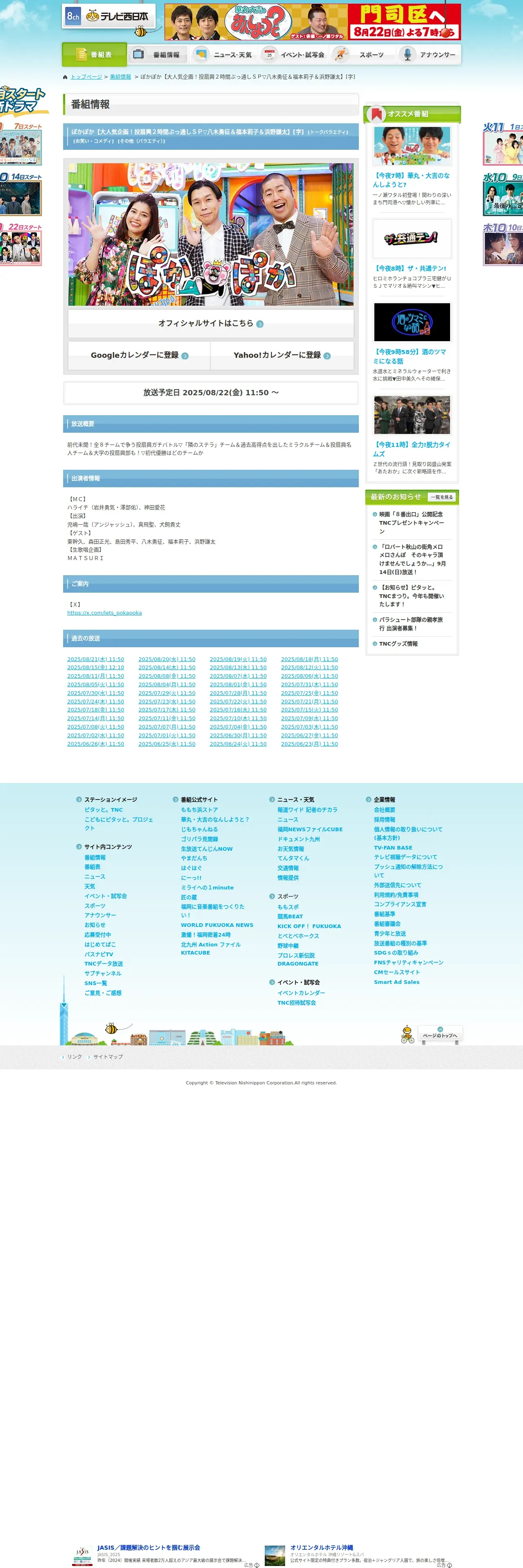
Task: Open past broadcast 2025/08/18(月) 11:50
Action: (309, 659)
